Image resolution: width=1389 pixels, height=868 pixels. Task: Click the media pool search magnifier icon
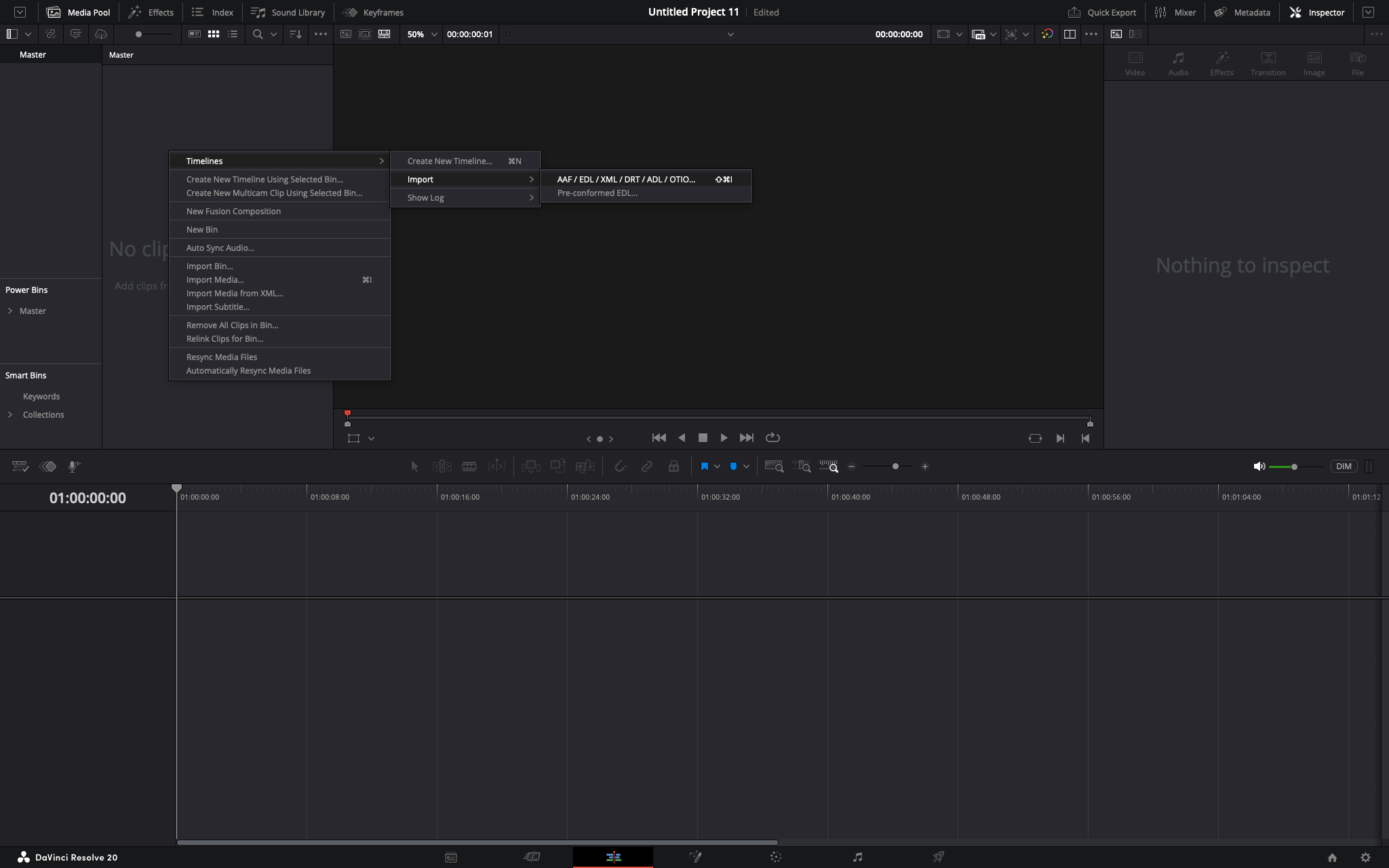click(x=258, y=34)
